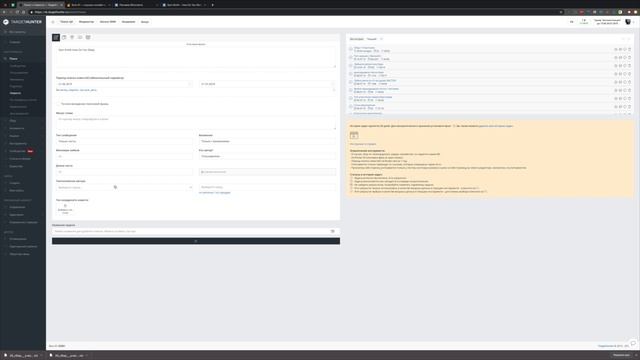Click the blue link under the bottom right form field
Screen dimensions: 640x360
215,192
